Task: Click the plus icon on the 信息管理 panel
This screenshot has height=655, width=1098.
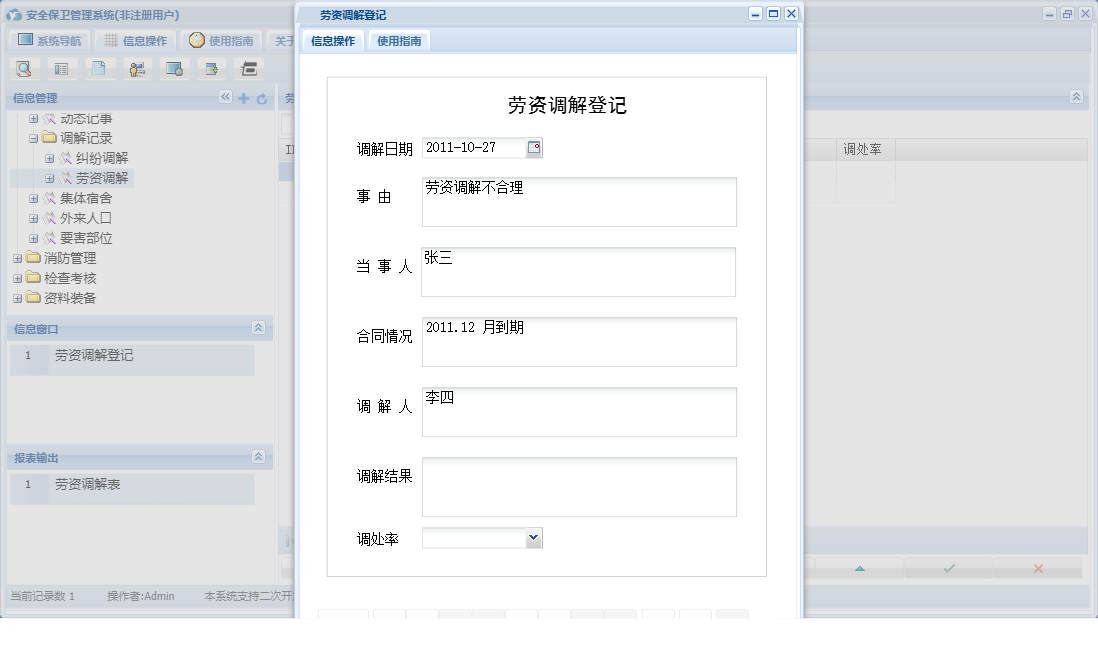Action: (243, 98)
